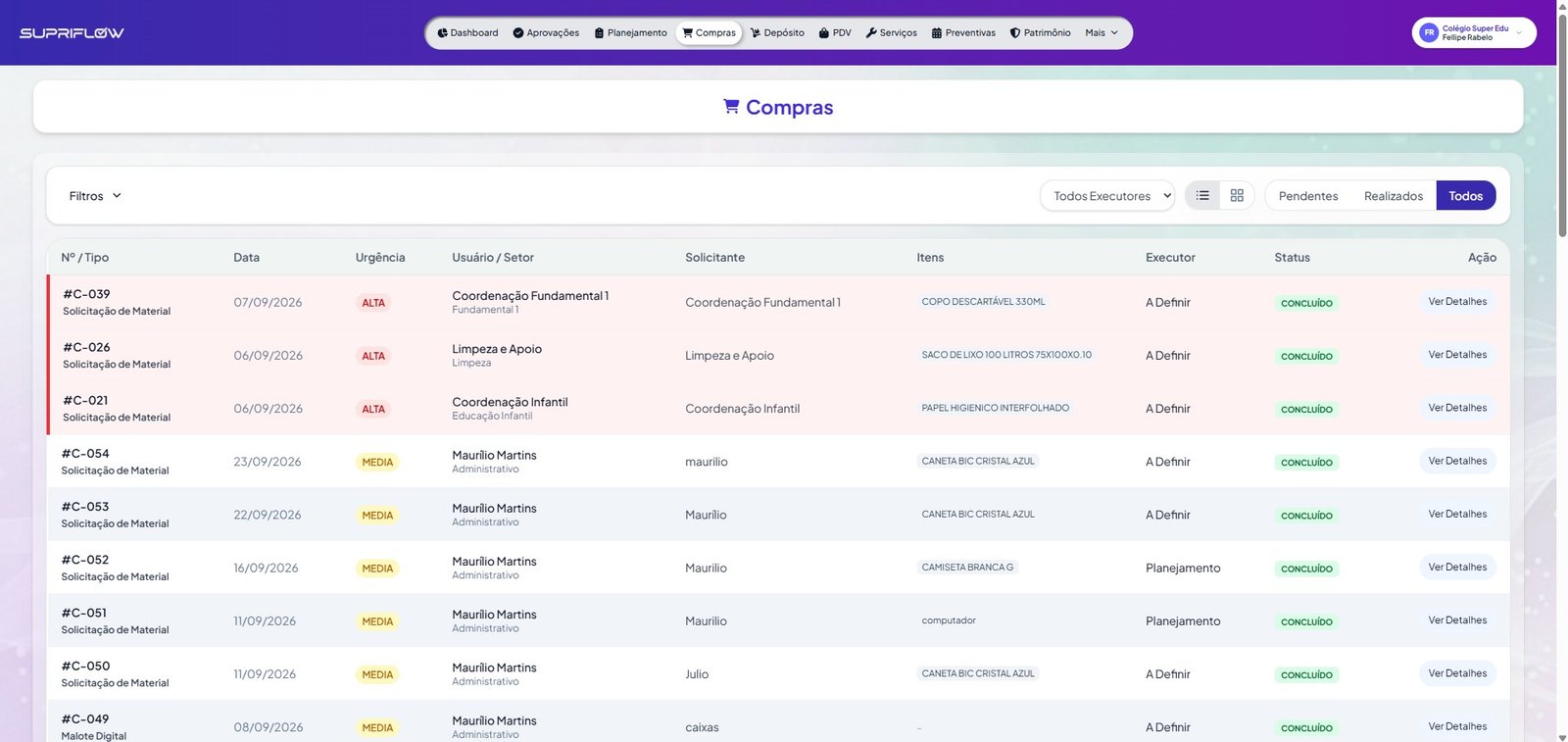Go to Serviços with wrench icon
Viewport: 1568px width, 742px height.
click(x=892, y=33)
